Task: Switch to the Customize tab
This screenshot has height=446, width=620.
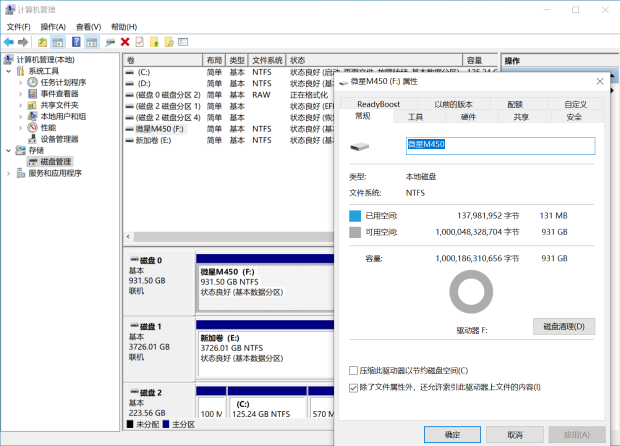Action: point(576,104)
